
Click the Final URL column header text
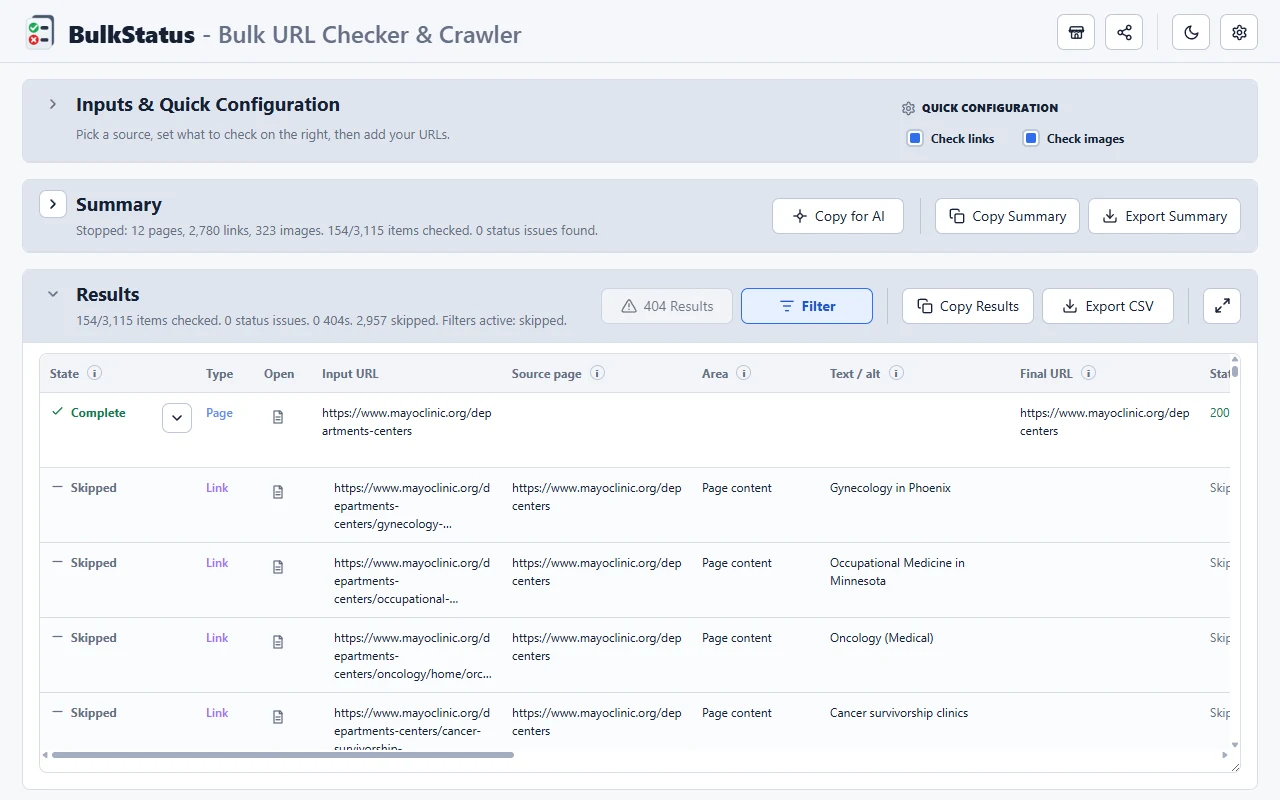point(1046,374)
